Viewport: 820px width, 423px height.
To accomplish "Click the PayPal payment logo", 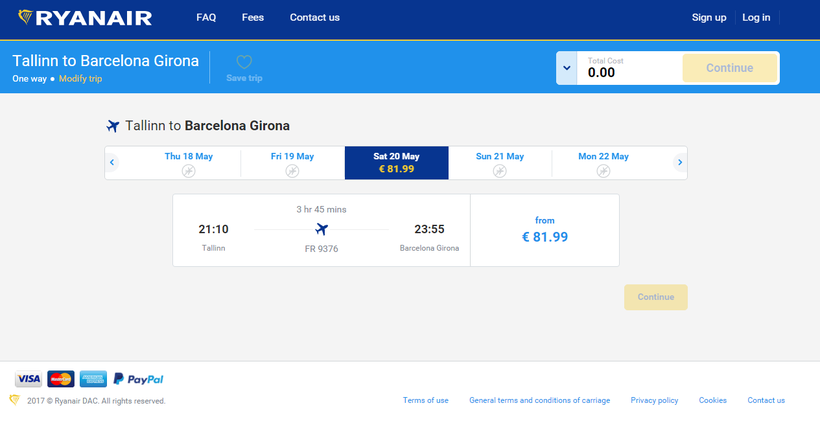I will 138,379.
